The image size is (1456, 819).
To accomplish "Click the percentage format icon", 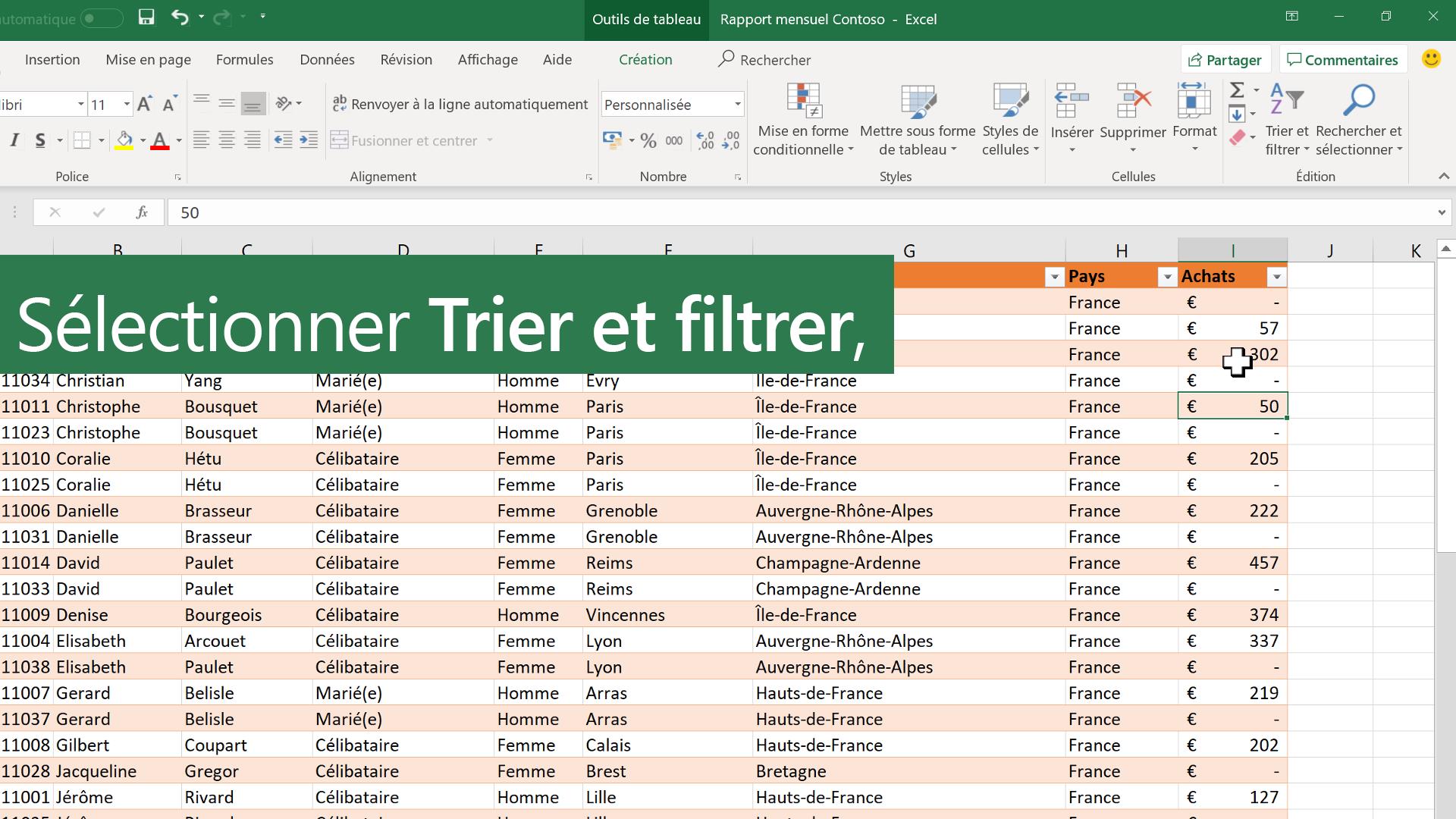I will (x=648, y=140).
